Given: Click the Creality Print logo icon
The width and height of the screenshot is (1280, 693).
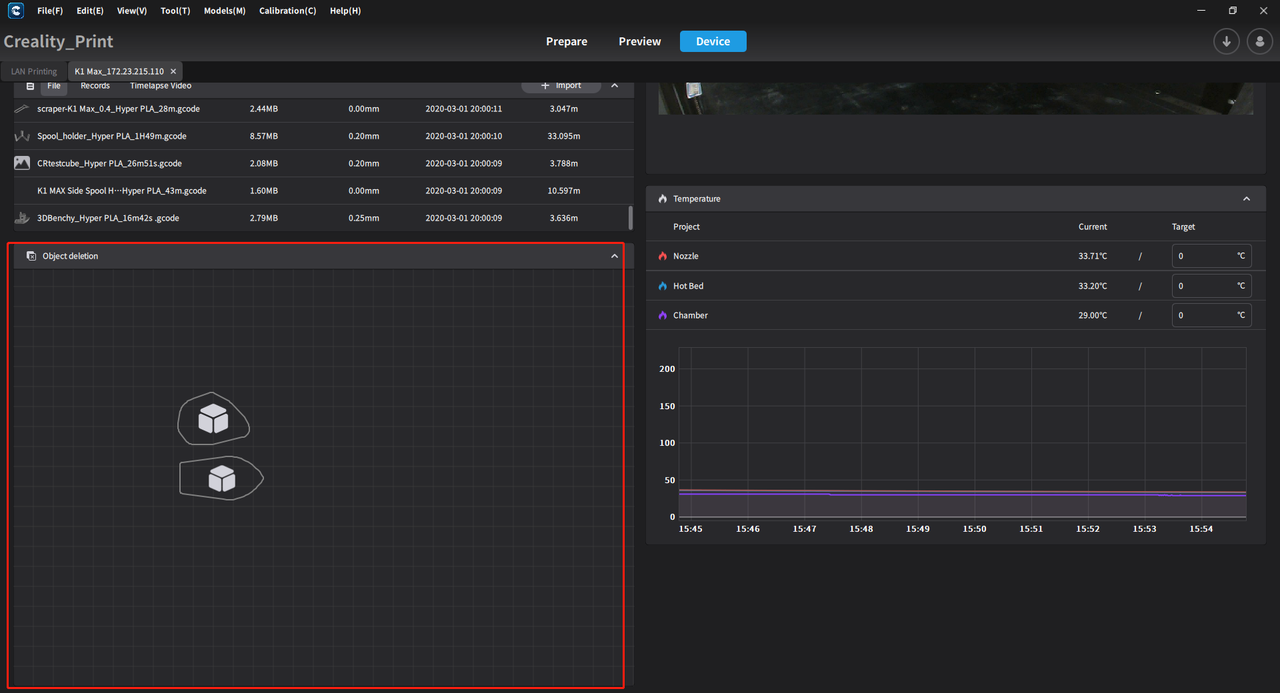Looking at the screenshot, I should click(x=16, y=11).
